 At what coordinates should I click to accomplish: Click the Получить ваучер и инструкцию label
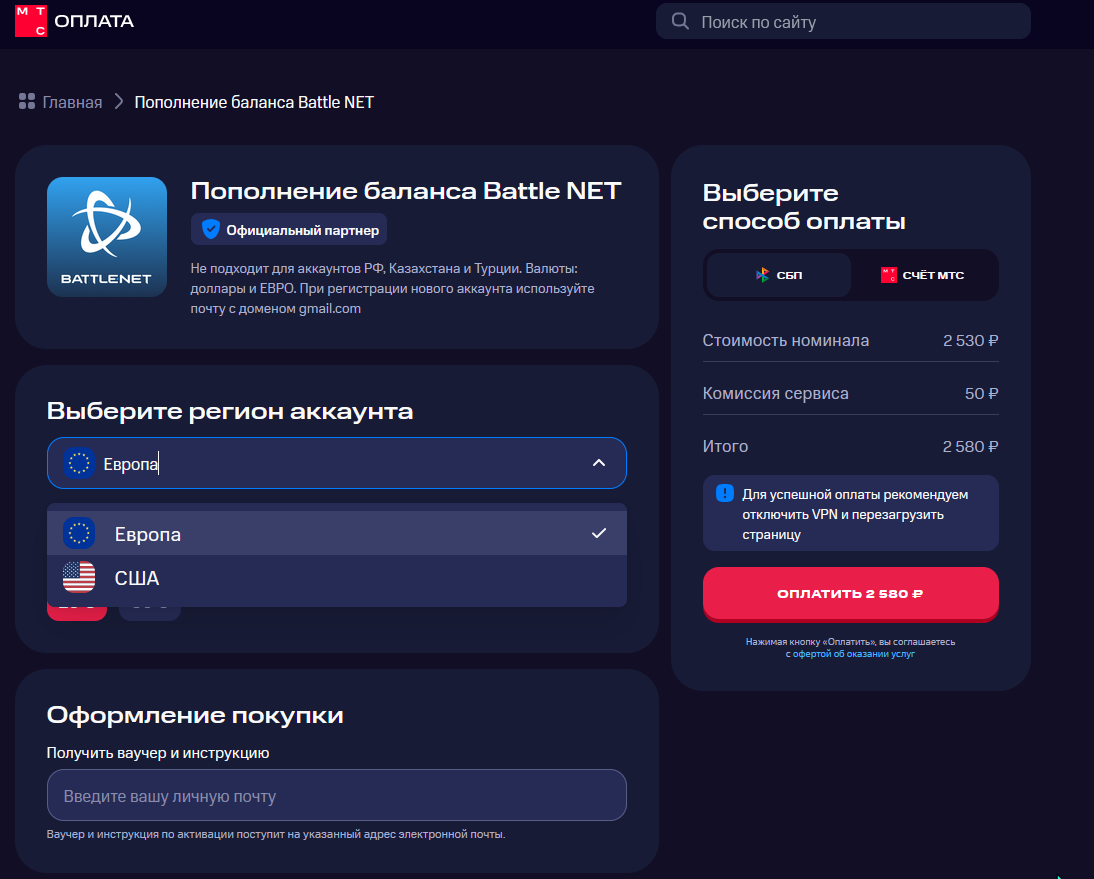(158, 753)
